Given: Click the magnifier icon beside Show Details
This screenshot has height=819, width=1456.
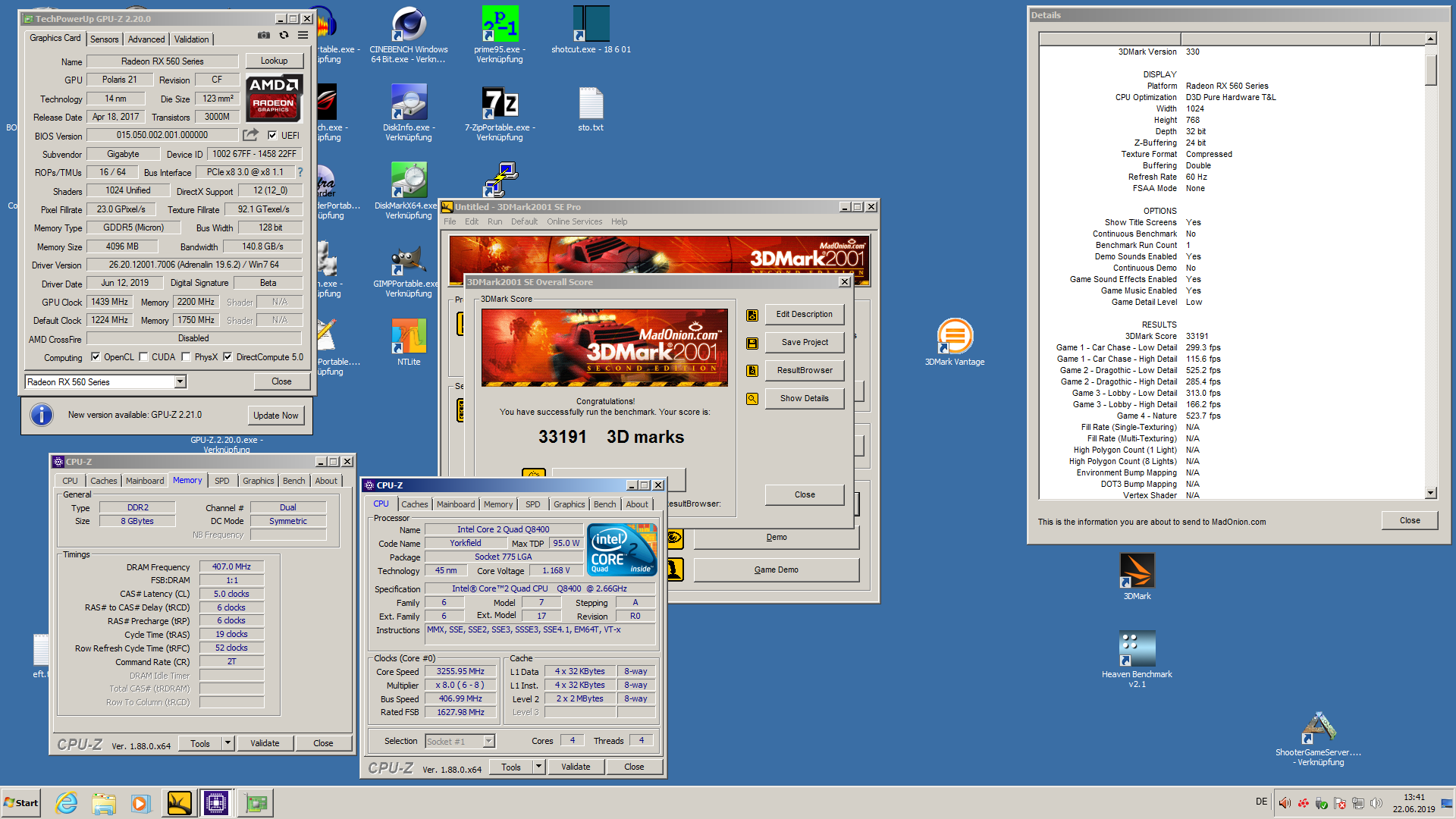Looking at the screenshot, I should 752,399.
